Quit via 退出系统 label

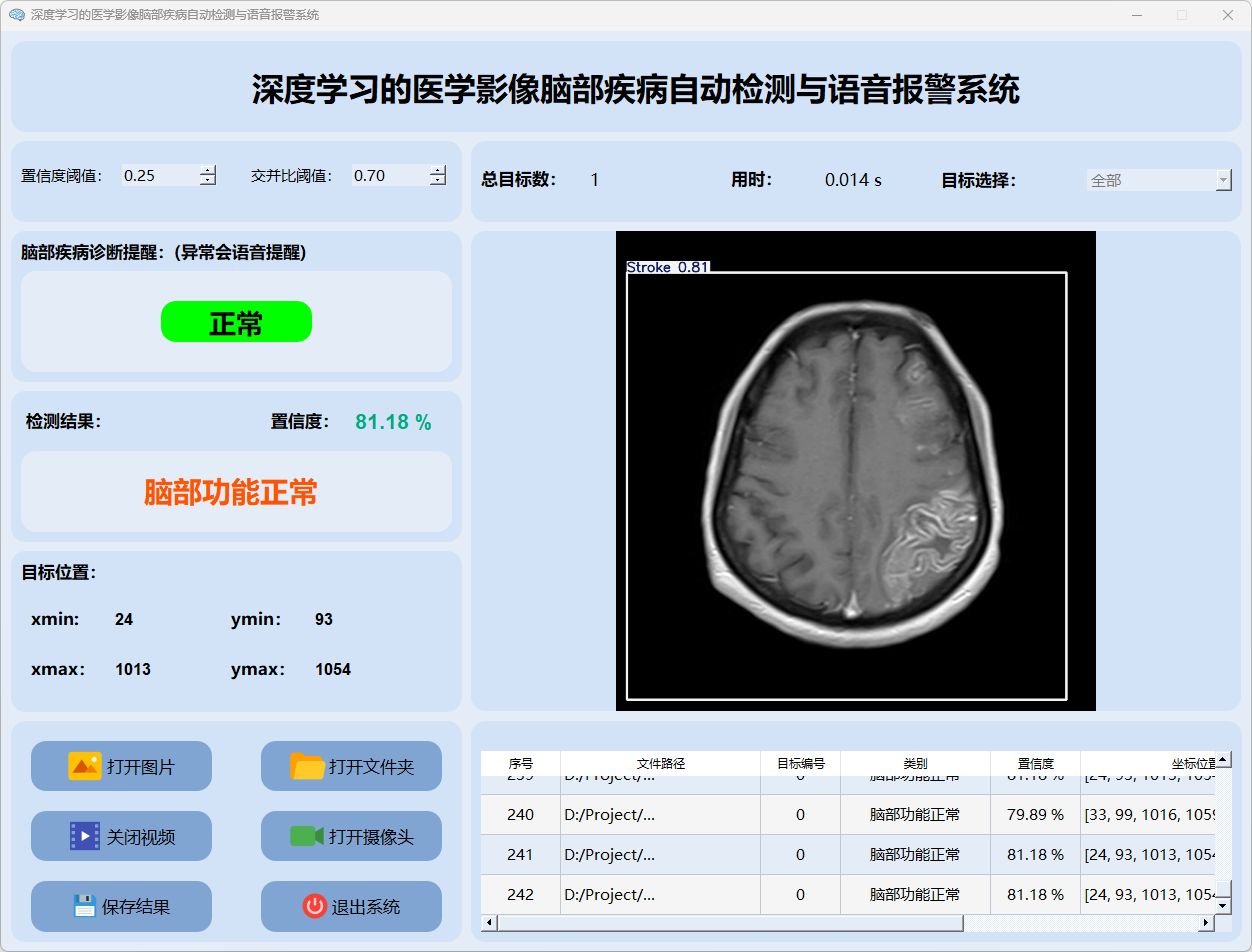tap(366, 907)
